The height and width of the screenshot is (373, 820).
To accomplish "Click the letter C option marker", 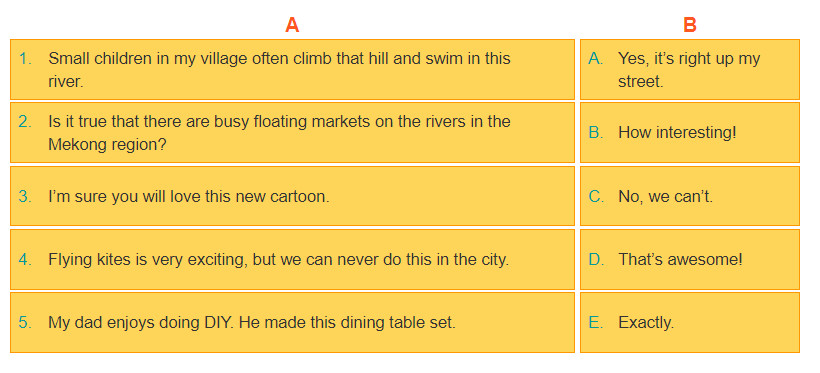I will [596, 197].
